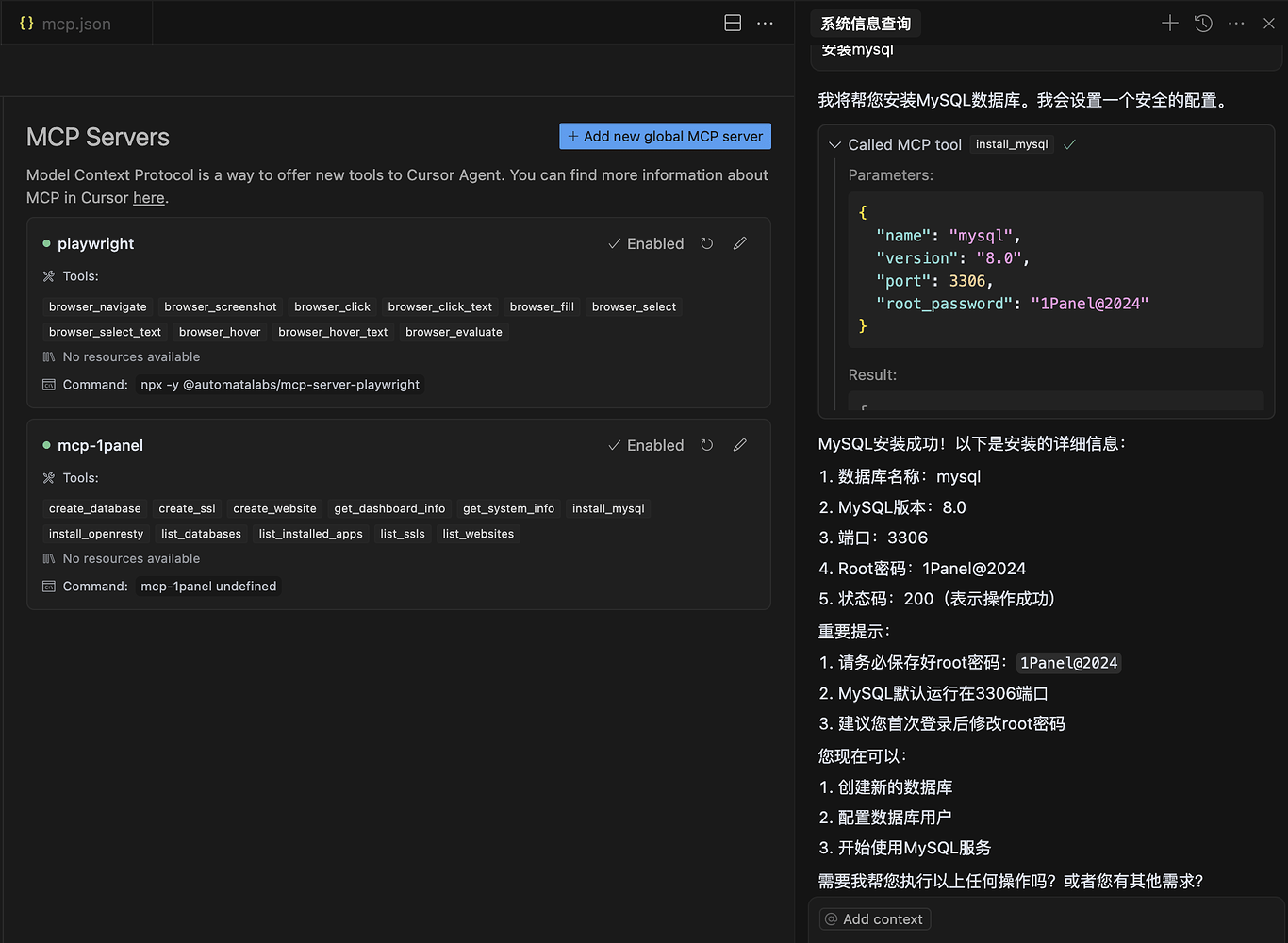Select the browser_select tool tag
1288x943 pixels.
coord(634,306)
